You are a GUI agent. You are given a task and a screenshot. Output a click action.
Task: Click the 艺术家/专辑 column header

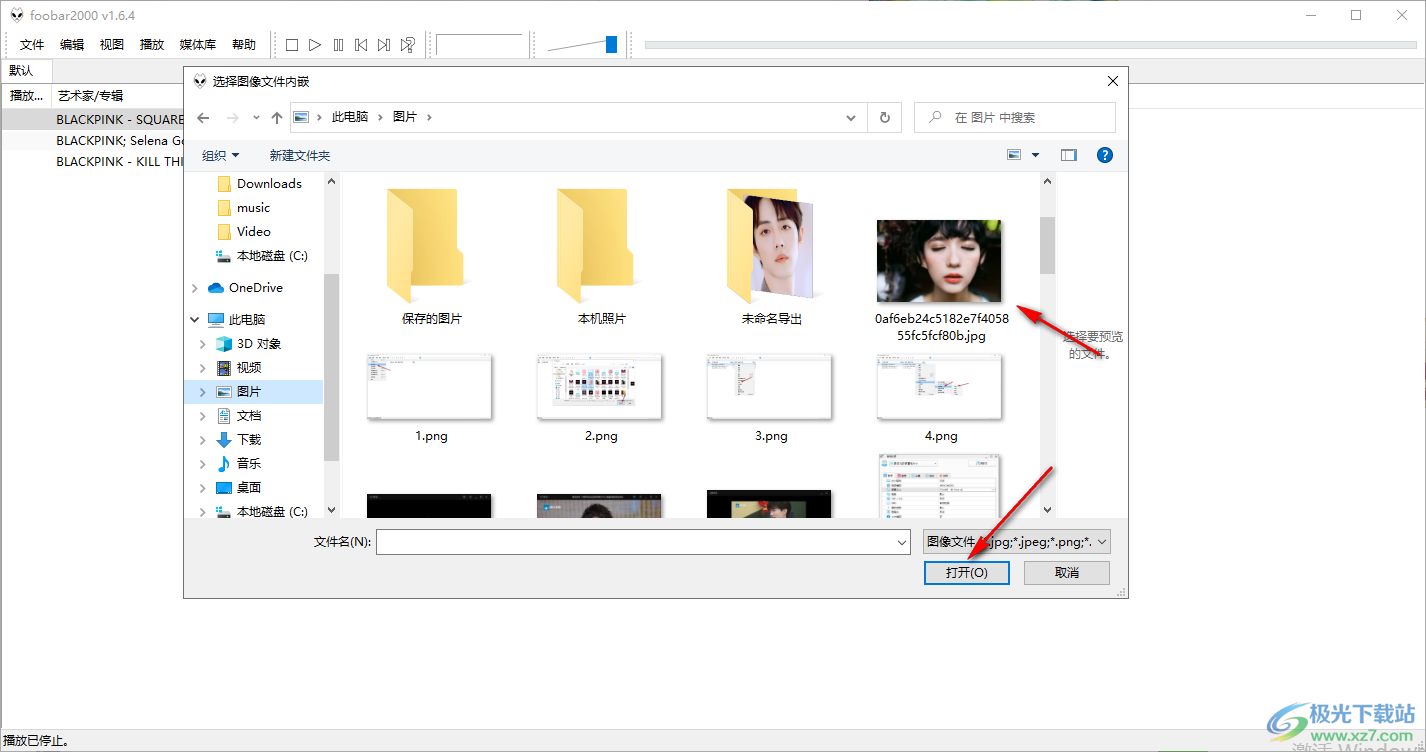point(91,96)
